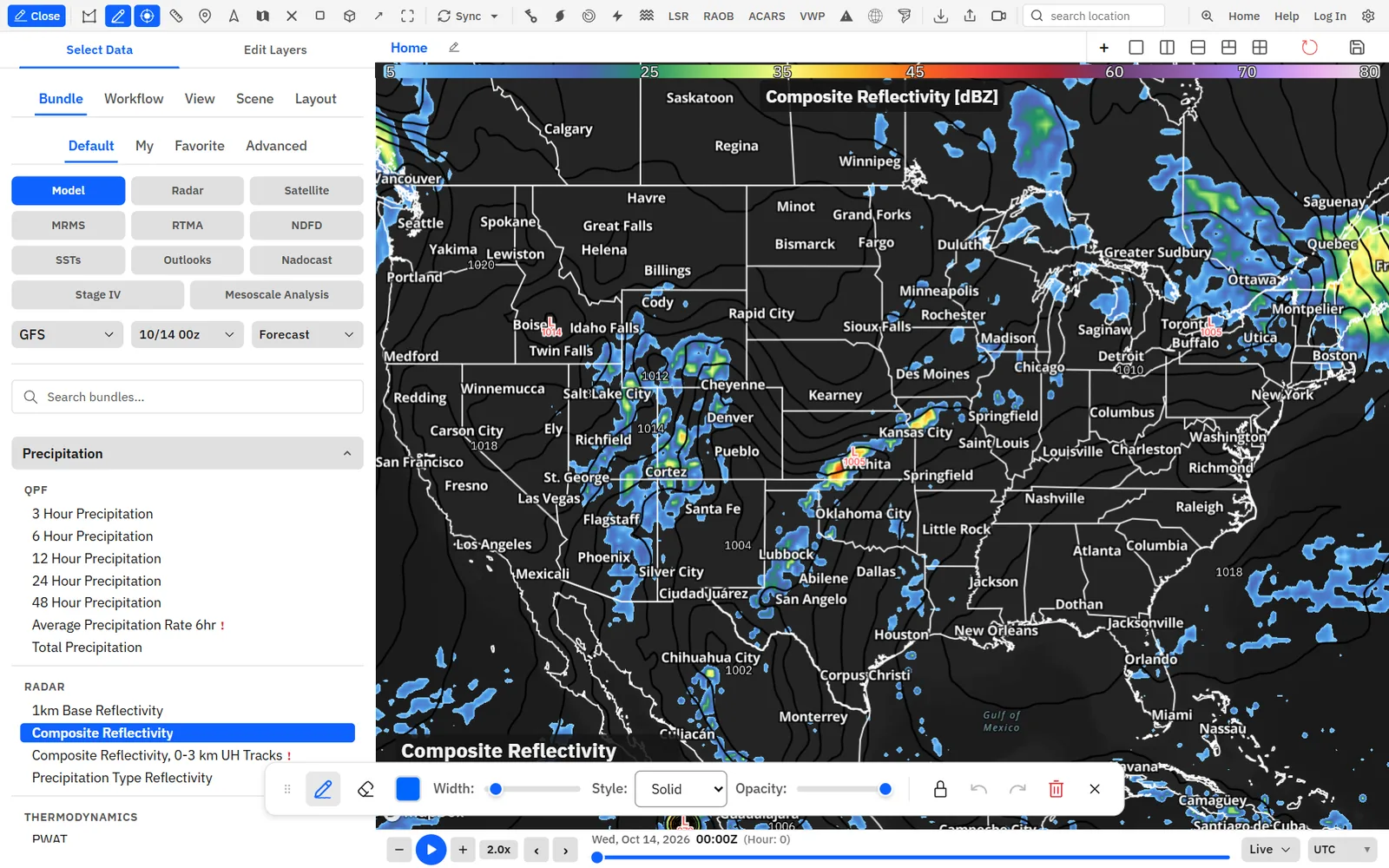Open the RAOB soundings button
Viewport: 1389px width, 868px height.
pyautogui.click(x=718, y=16)
